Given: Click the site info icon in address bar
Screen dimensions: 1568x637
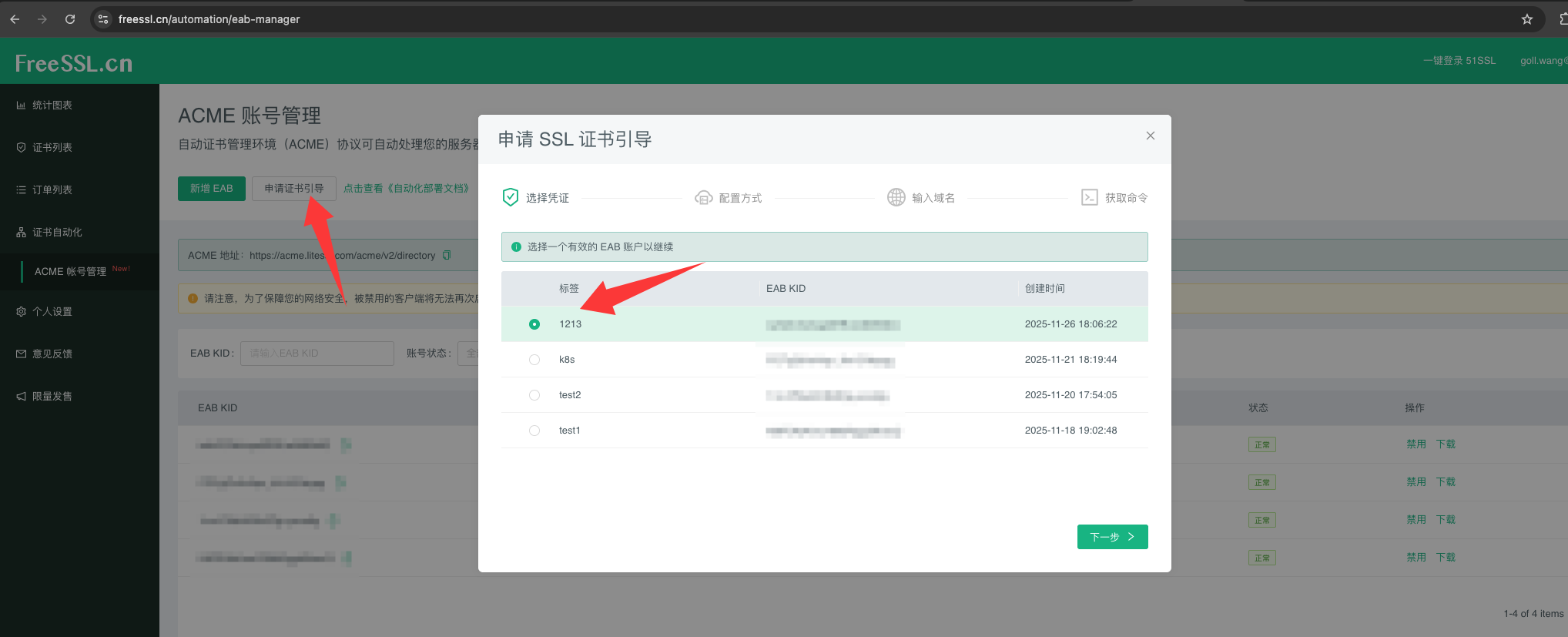Looking at the screenshot, I should (x=103, y=19).
